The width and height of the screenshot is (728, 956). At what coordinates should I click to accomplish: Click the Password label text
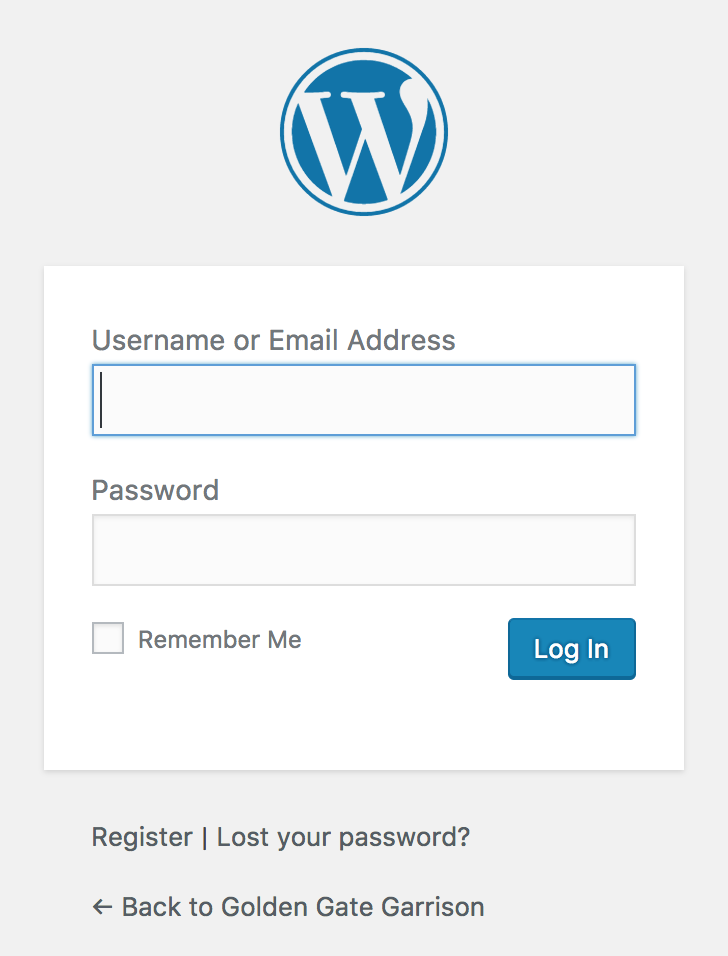point(155,490)
